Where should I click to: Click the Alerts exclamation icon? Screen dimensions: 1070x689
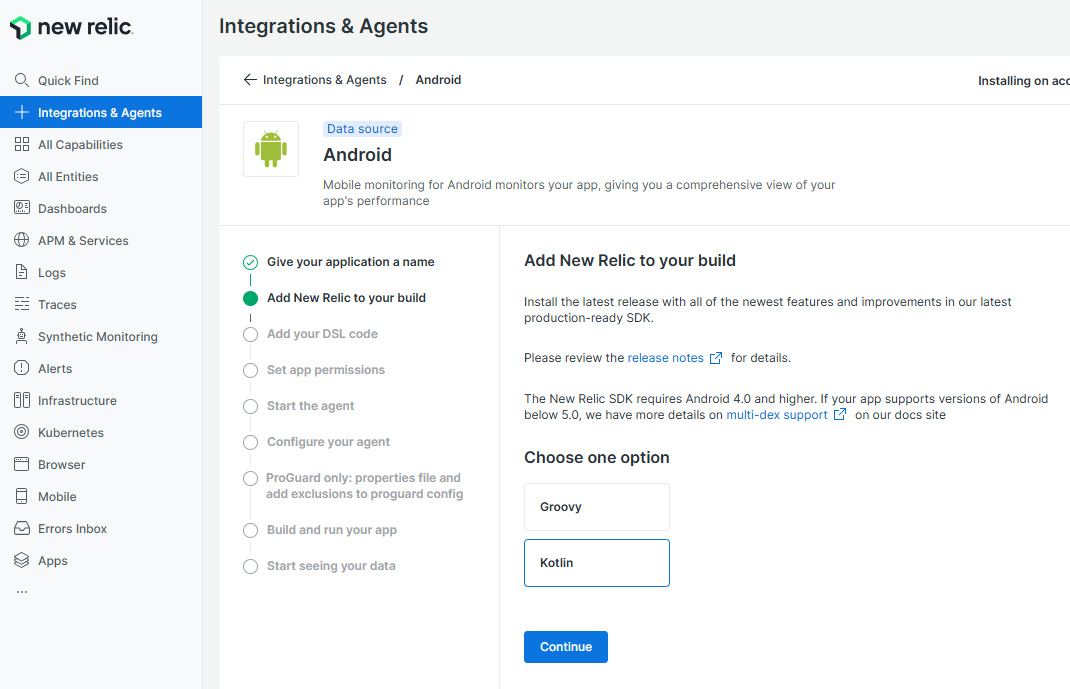[22, 369]
